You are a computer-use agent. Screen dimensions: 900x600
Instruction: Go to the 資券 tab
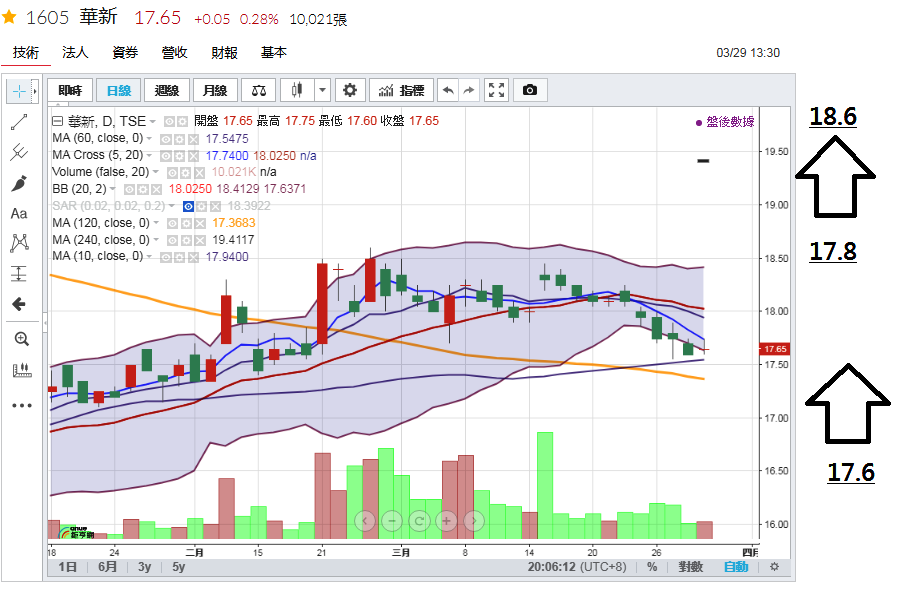(125, 53)
